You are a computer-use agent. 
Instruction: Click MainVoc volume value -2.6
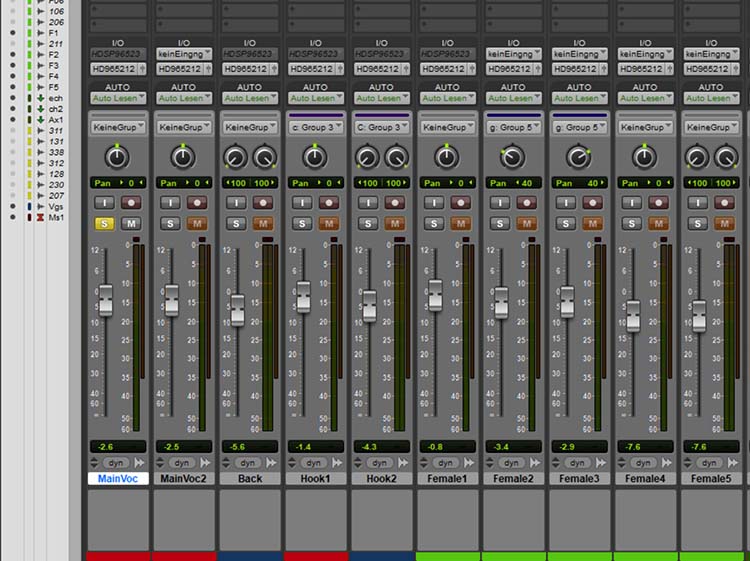pos(118,447)
